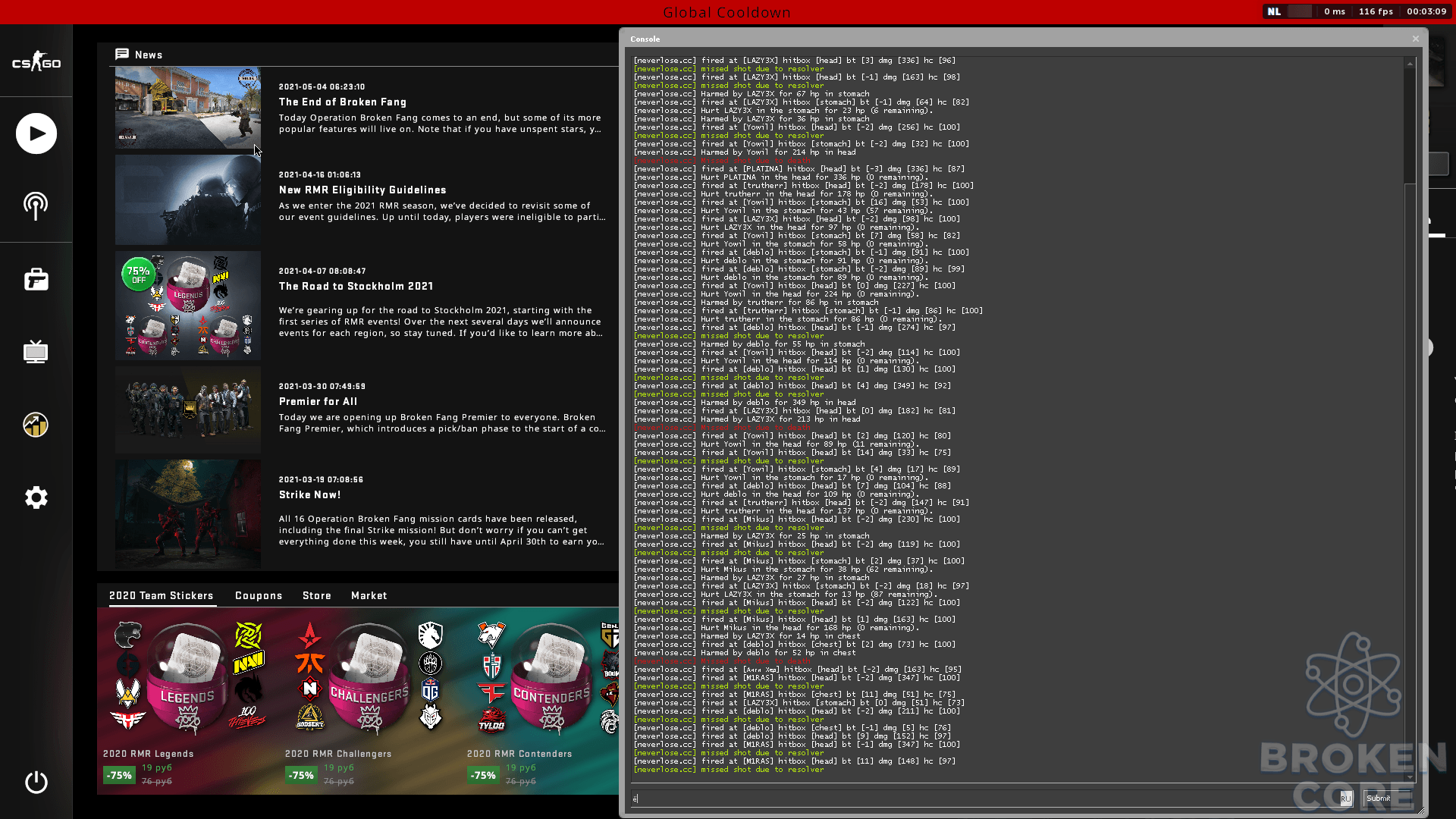Click the -75% badge under RMR Challengers
The image size is (1456, 819).
coord(301,775)
